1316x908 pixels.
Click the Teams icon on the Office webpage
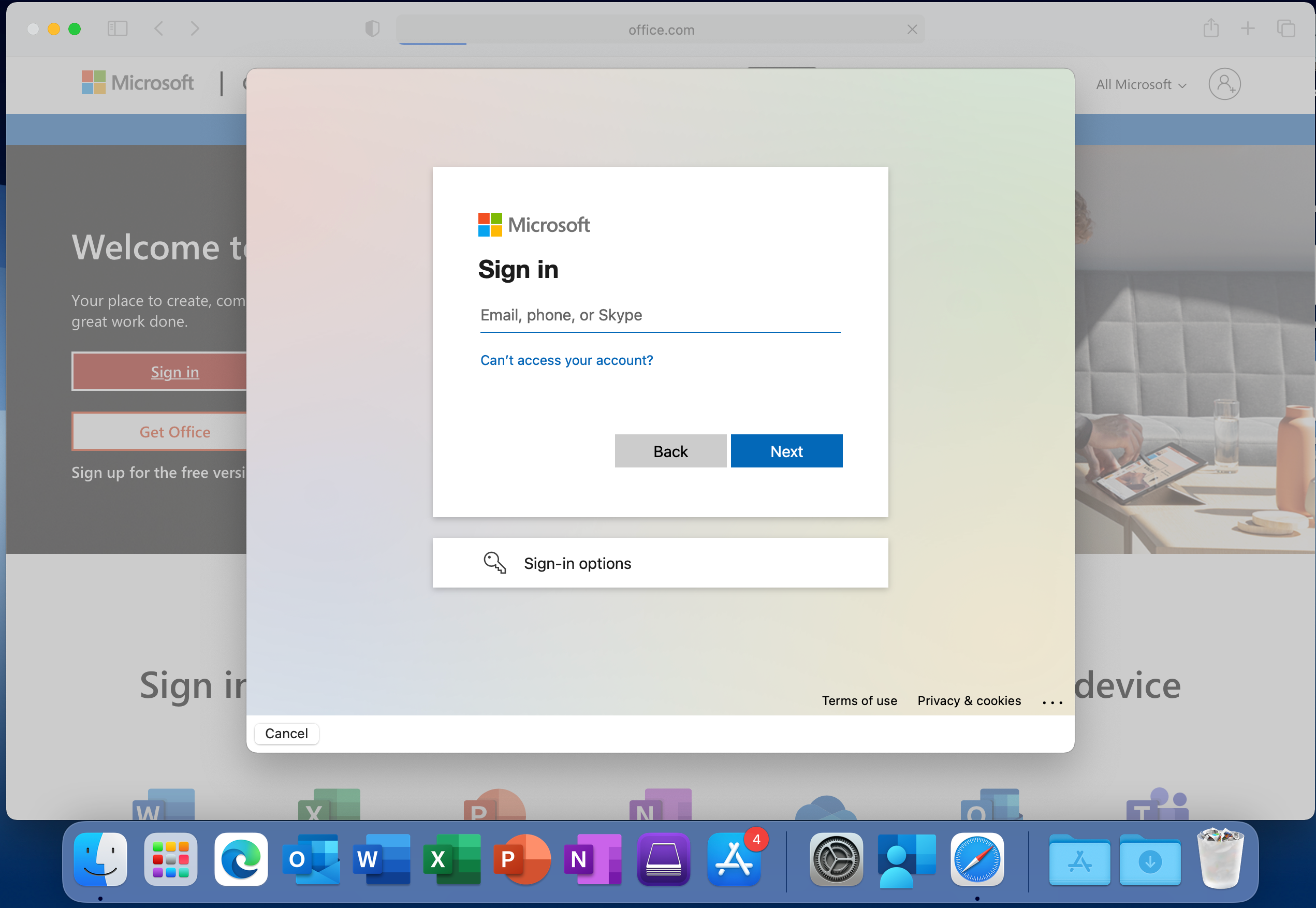[x=1158, y=804]
